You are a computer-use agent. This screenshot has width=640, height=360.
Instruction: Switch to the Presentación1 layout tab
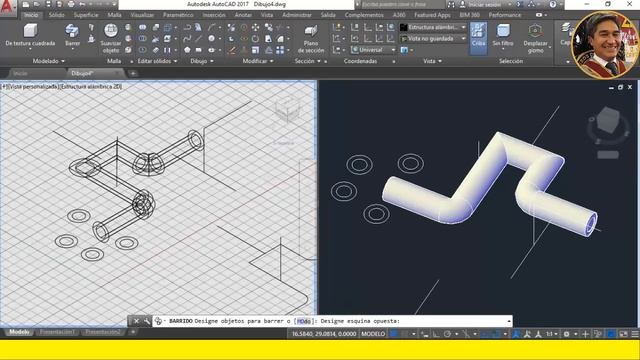tap(57, 332)
